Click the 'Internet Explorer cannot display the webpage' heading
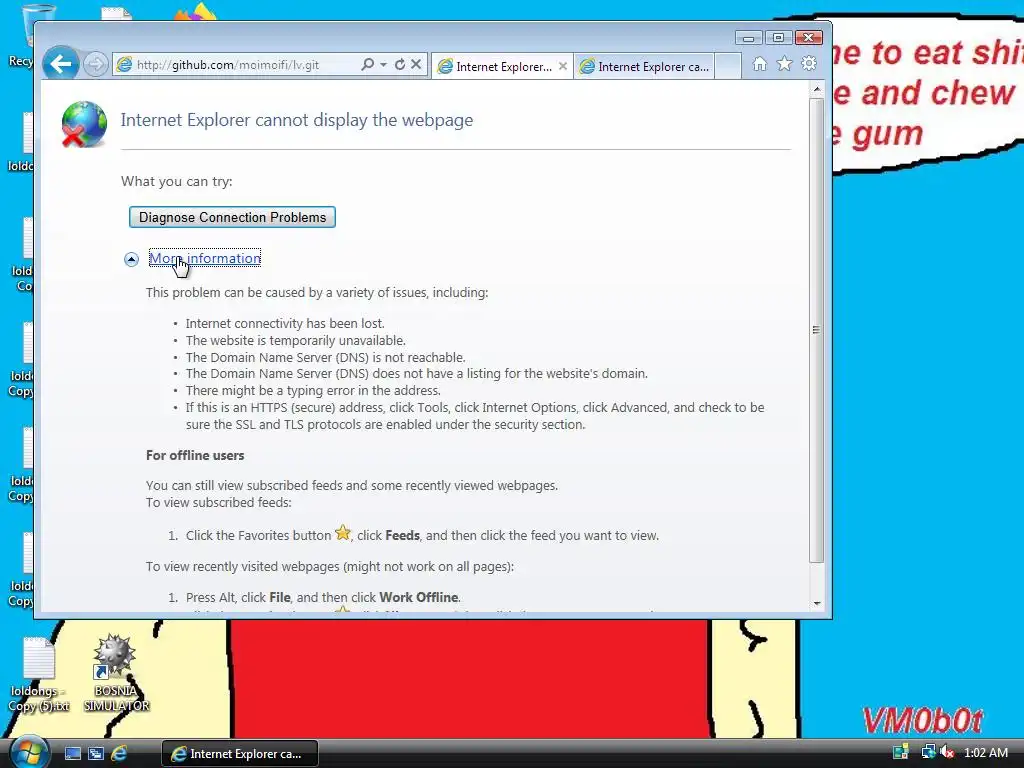This screenshot has height=768, width=1024. point(296,120)
